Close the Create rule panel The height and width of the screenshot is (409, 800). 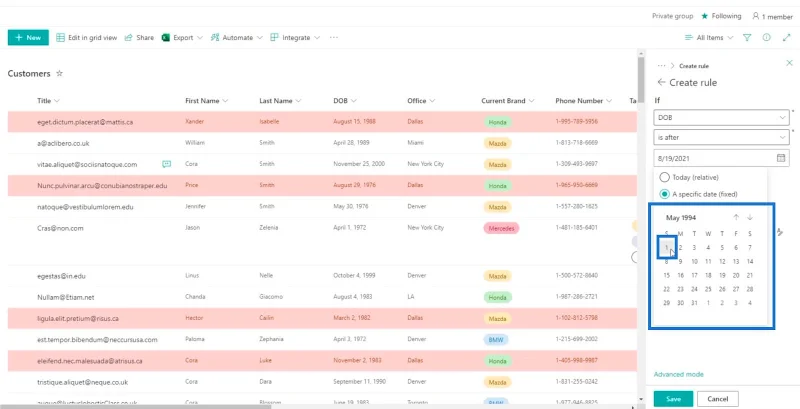tap(789, 63)
